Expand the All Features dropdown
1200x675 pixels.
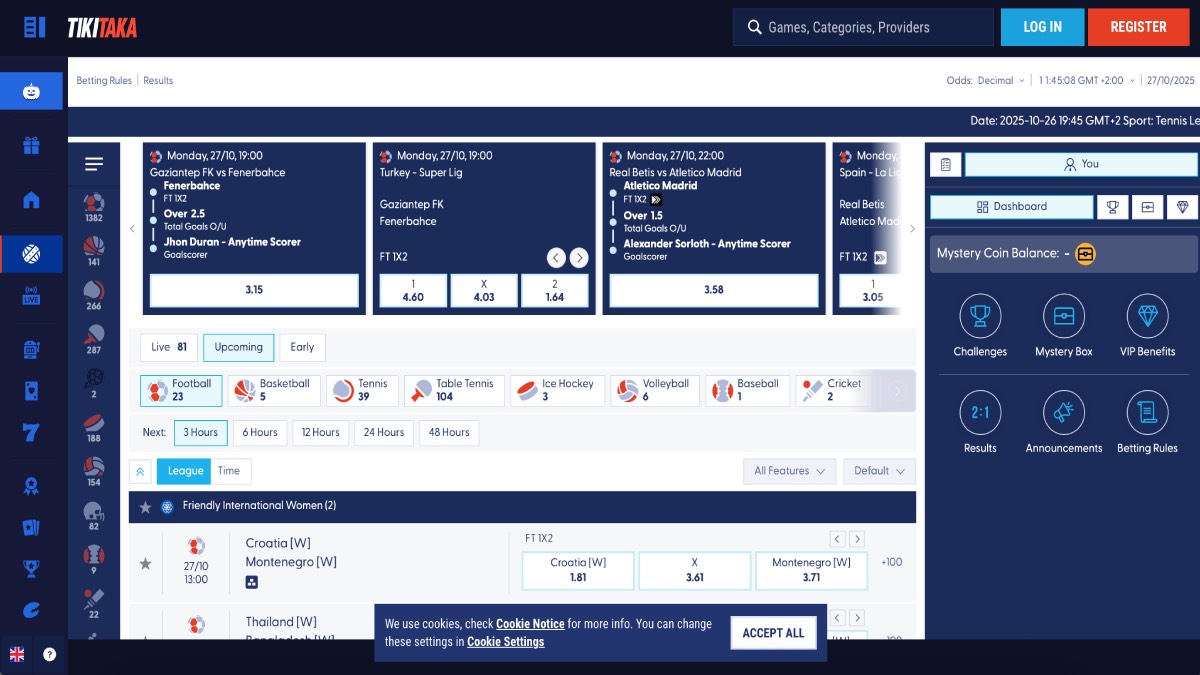pyautogui.click(x=789, y=471)
